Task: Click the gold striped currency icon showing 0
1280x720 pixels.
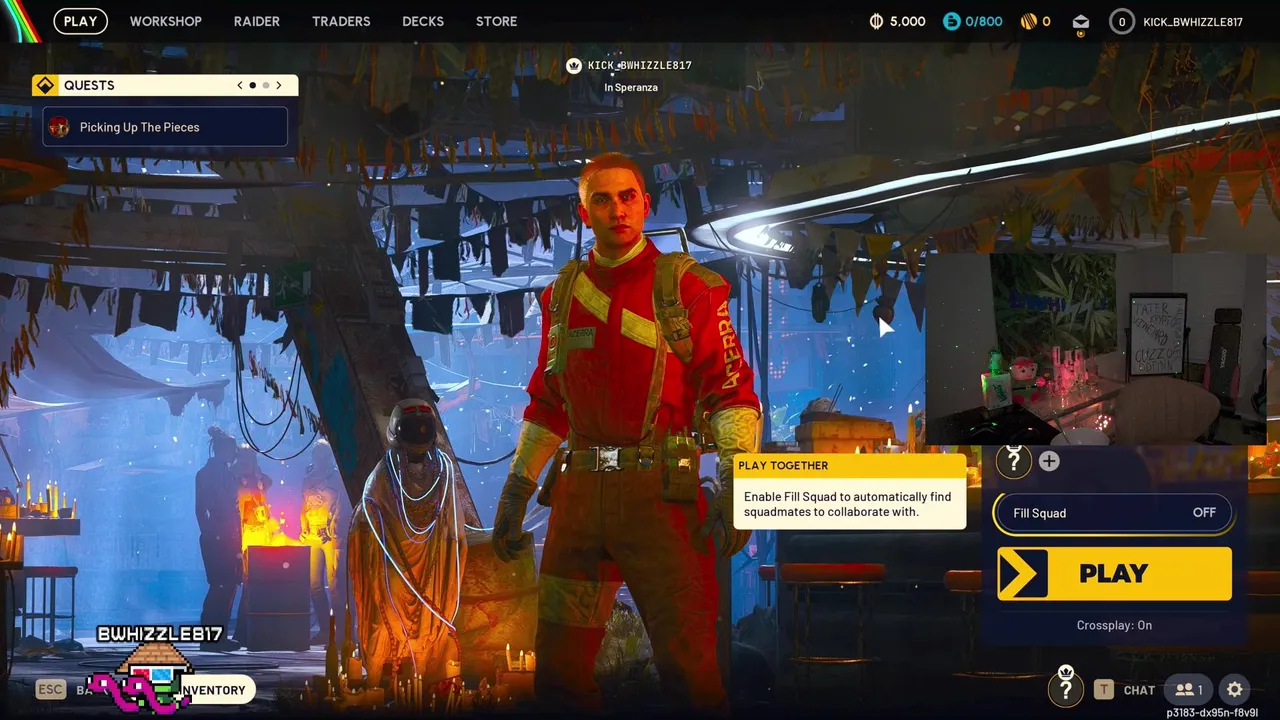Action: 1028,21
